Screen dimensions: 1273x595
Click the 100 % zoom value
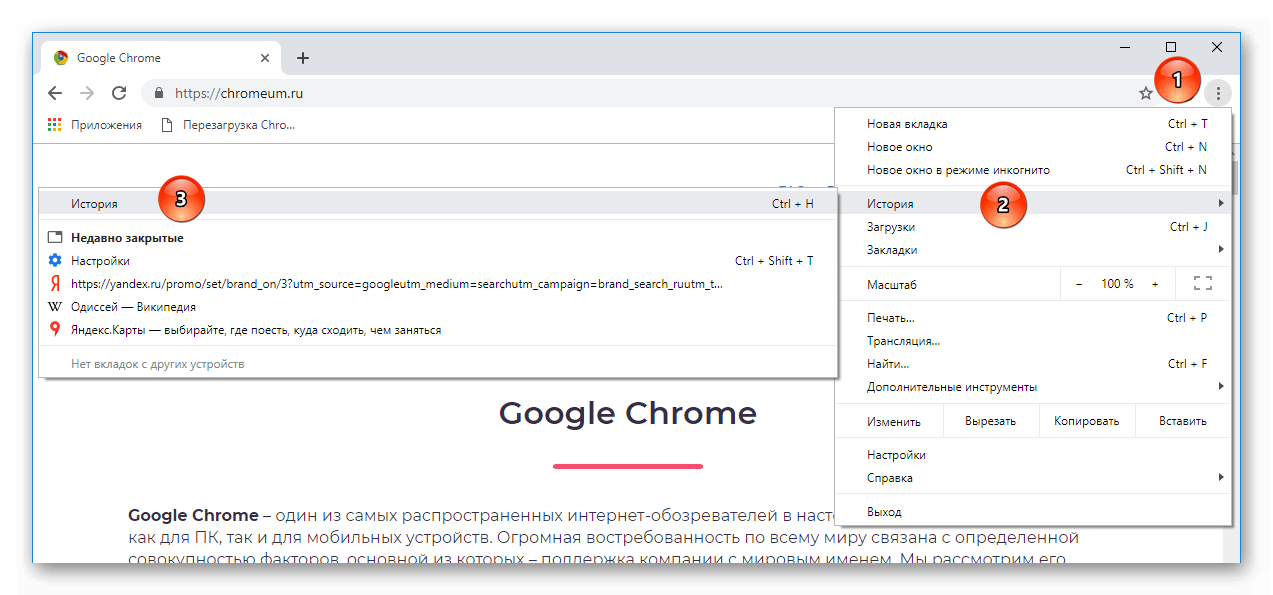click(x=1117, y=284)
